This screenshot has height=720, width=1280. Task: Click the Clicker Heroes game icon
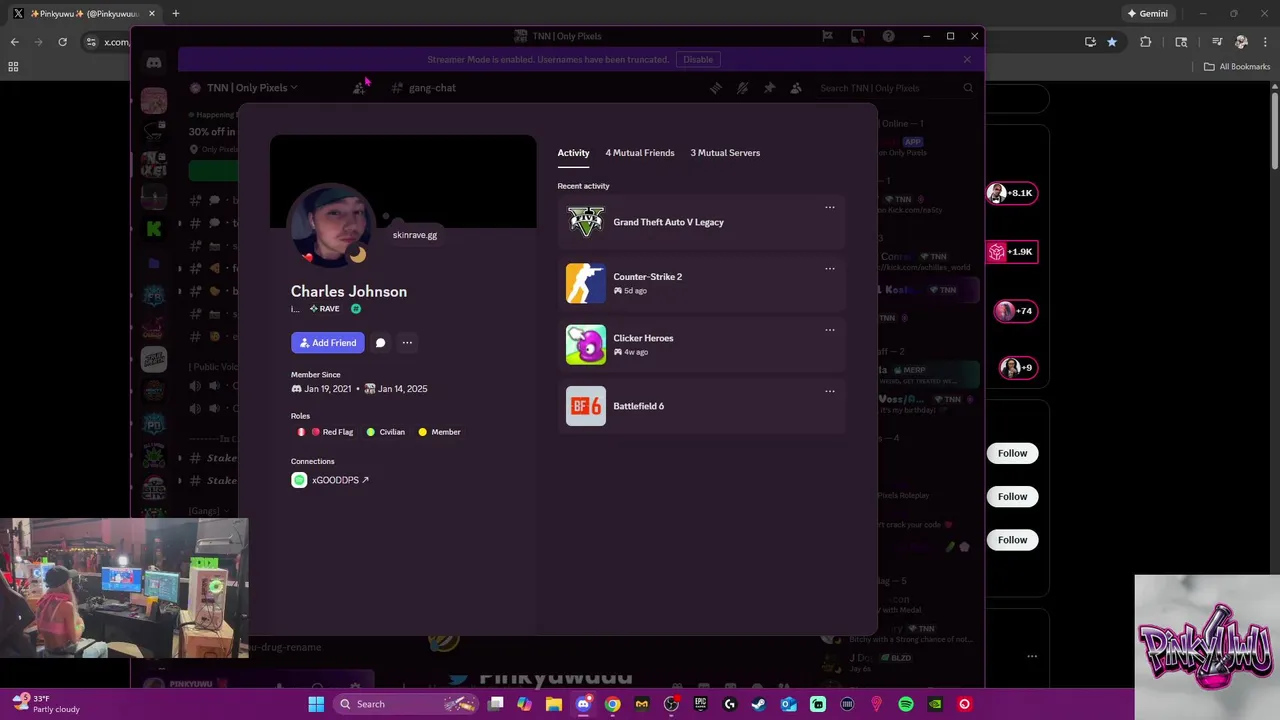pos(586,345)
